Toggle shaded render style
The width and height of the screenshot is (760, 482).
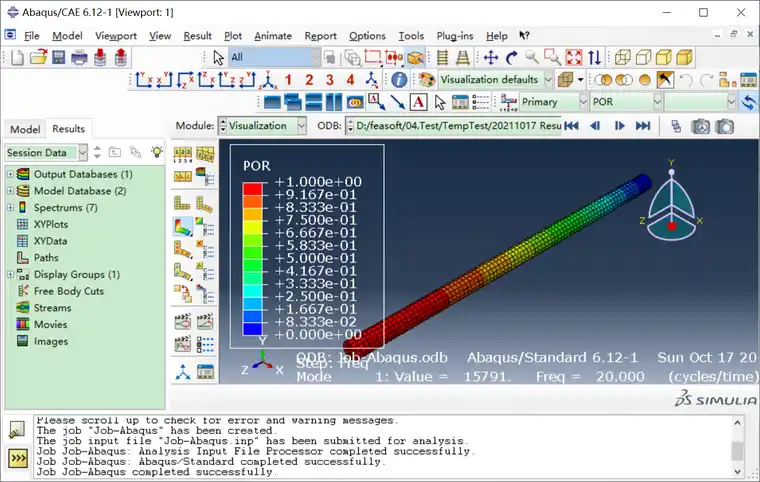point(684,58)
